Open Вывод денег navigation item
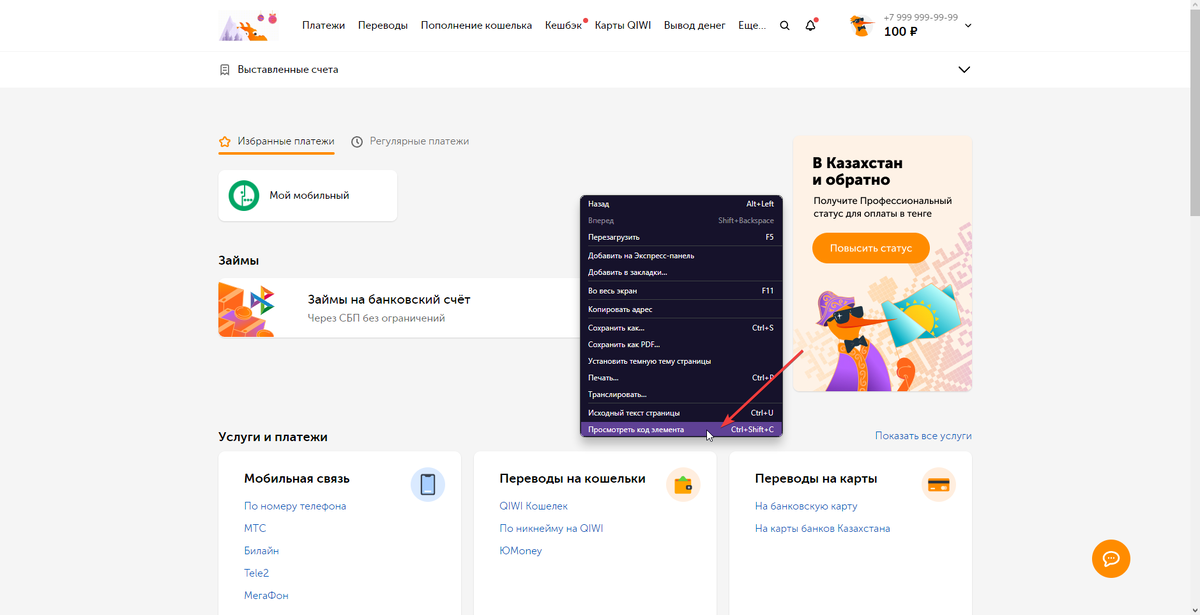 point(694,25)
